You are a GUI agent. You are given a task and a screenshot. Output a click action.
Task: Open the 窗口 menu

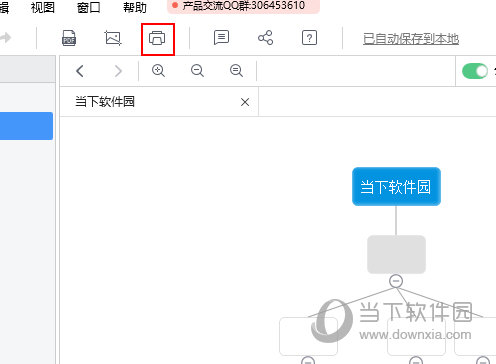coord(89,7)
